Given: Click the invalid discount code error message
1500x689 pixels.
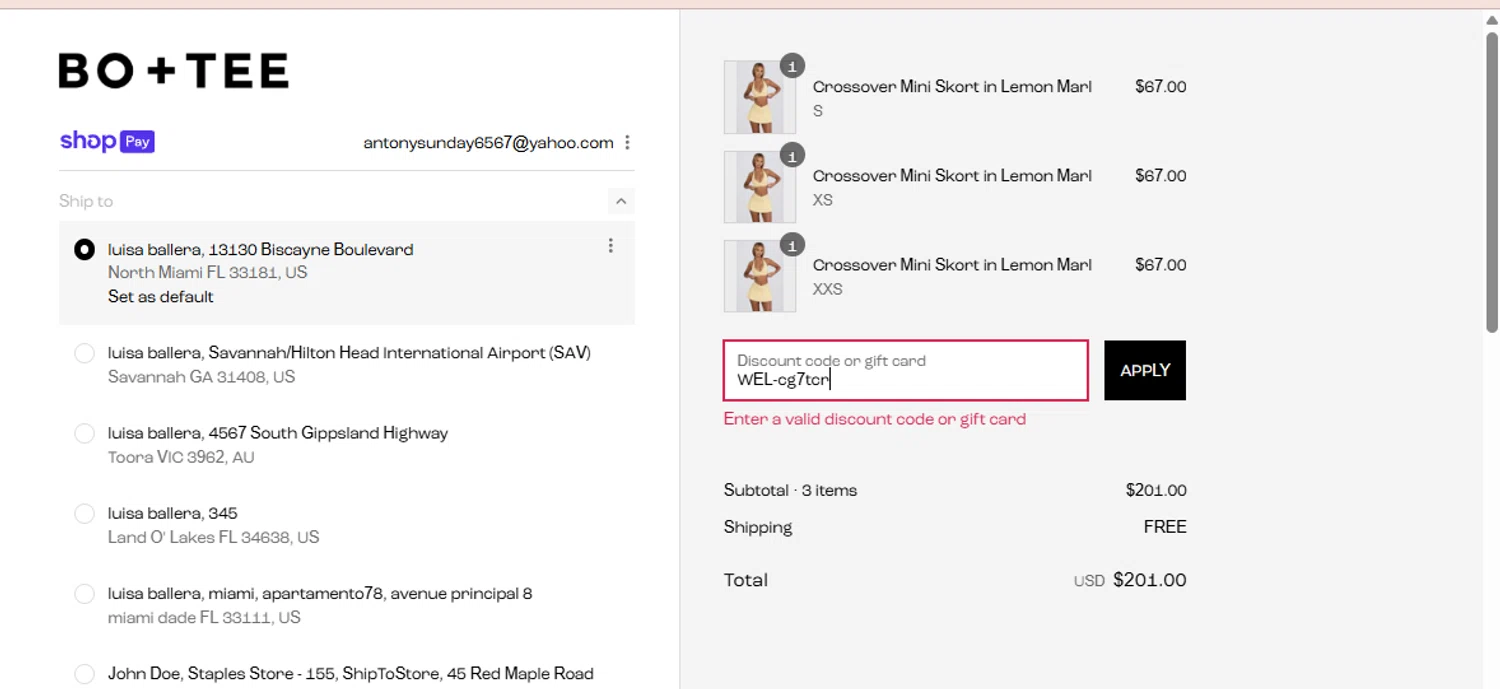Looking at the screenshot, I should (875, 419).
